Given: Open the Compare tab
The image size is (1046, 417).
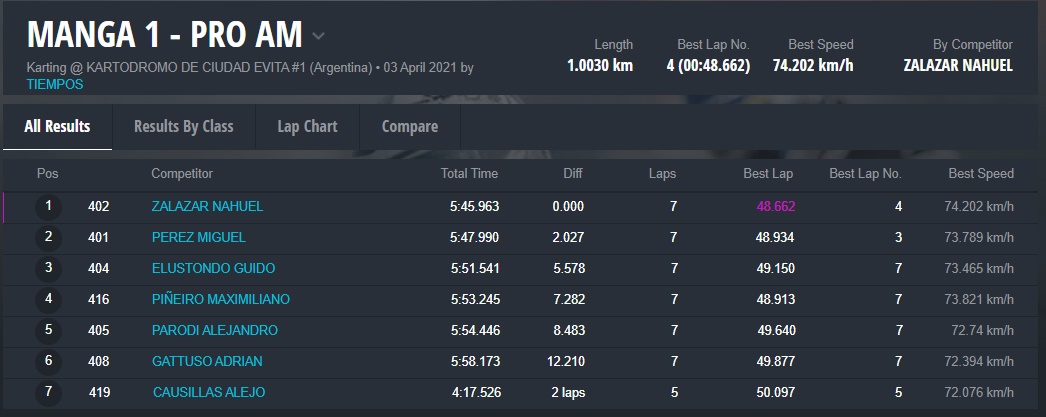Looking at the screenshot, I should [x=410, y=127].
